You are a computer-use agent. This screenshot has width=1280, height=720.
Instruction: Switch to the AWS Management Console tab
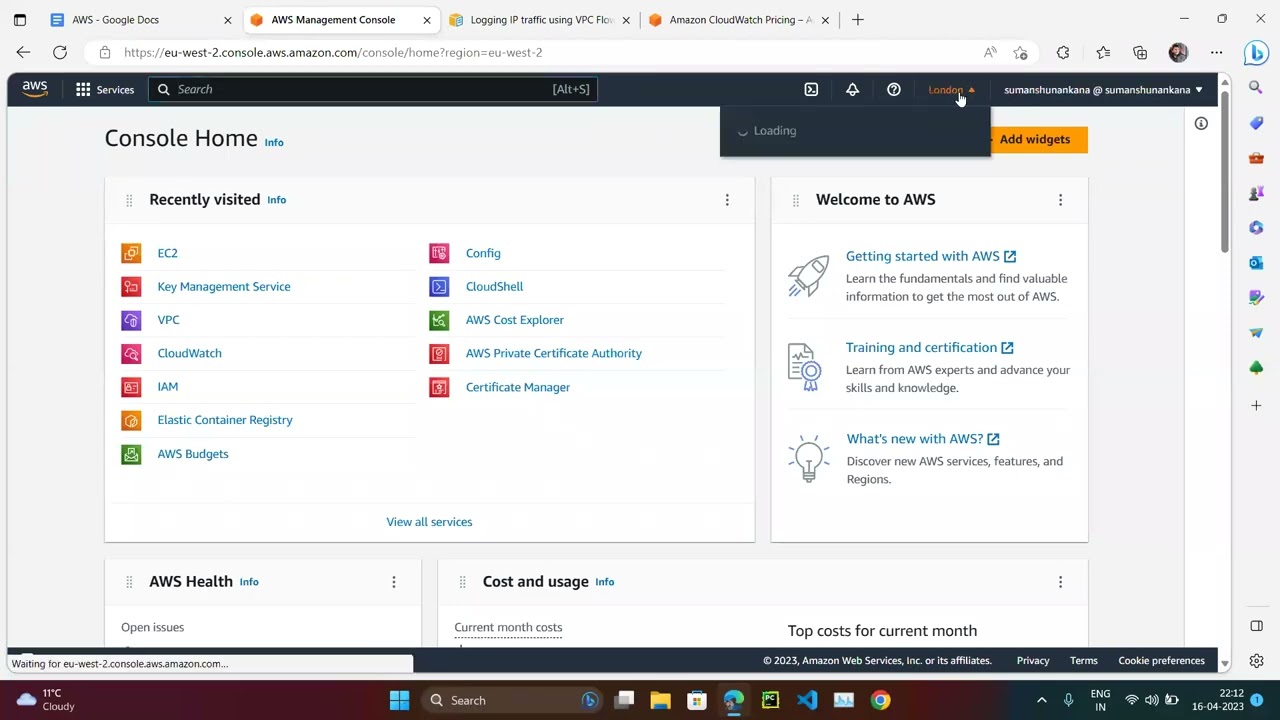click(x=340, y=19)
